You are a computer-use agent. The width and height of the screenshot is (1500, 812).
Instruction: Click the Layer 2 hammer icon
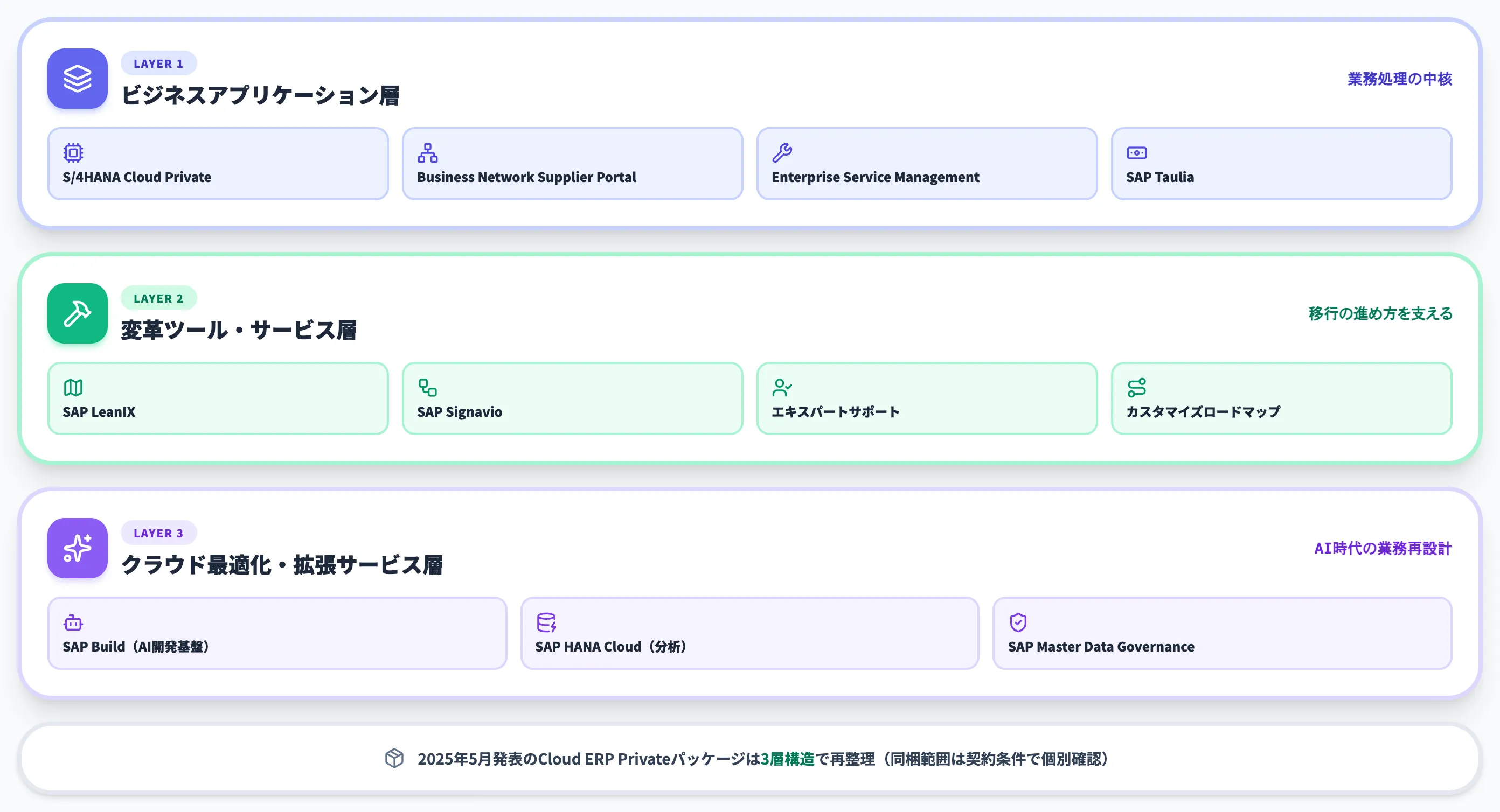pos(78,313)
